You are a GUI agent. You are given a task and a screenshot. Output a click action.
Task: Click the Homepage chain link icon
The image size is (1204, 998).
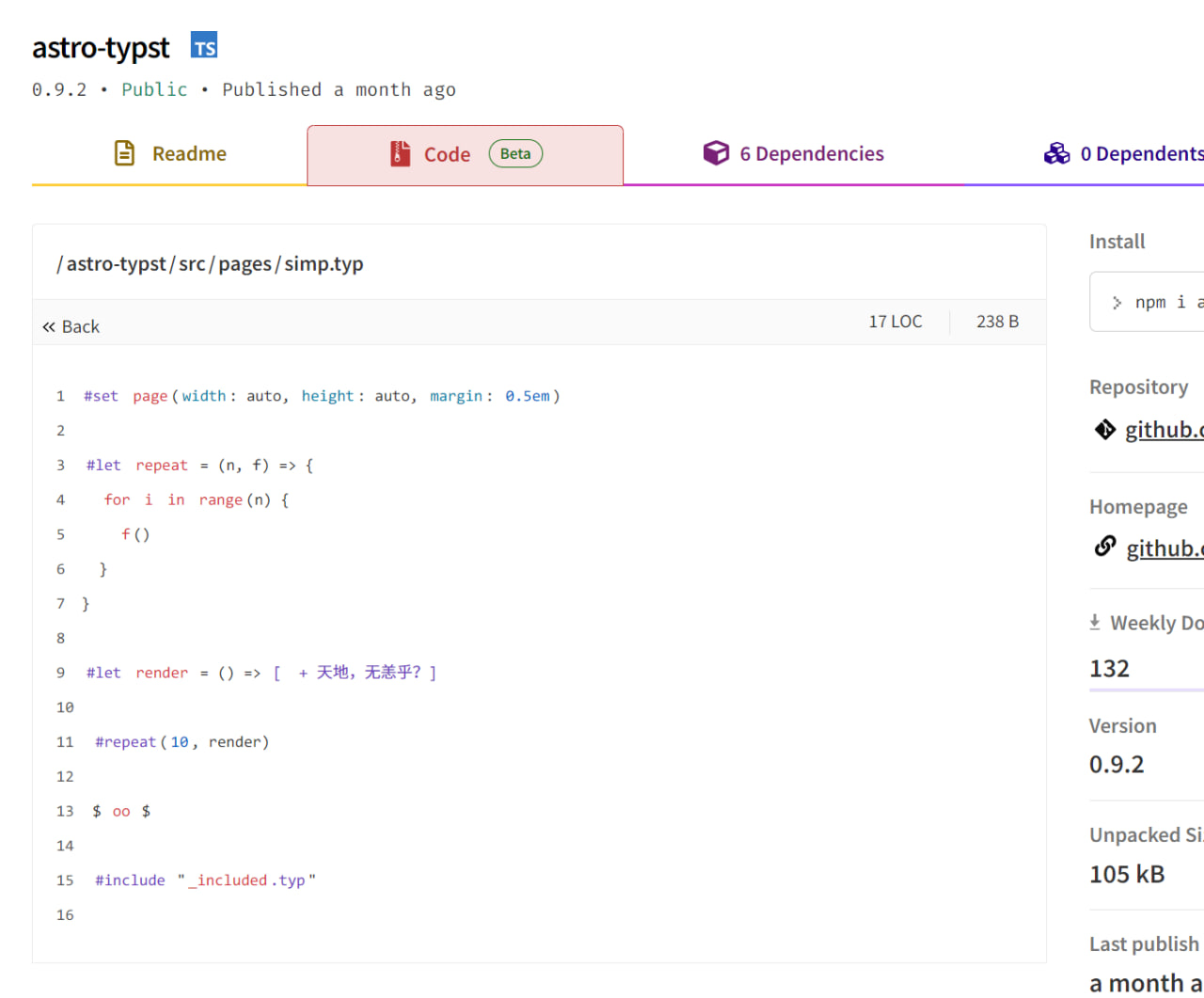click(x=1105, y=547)
